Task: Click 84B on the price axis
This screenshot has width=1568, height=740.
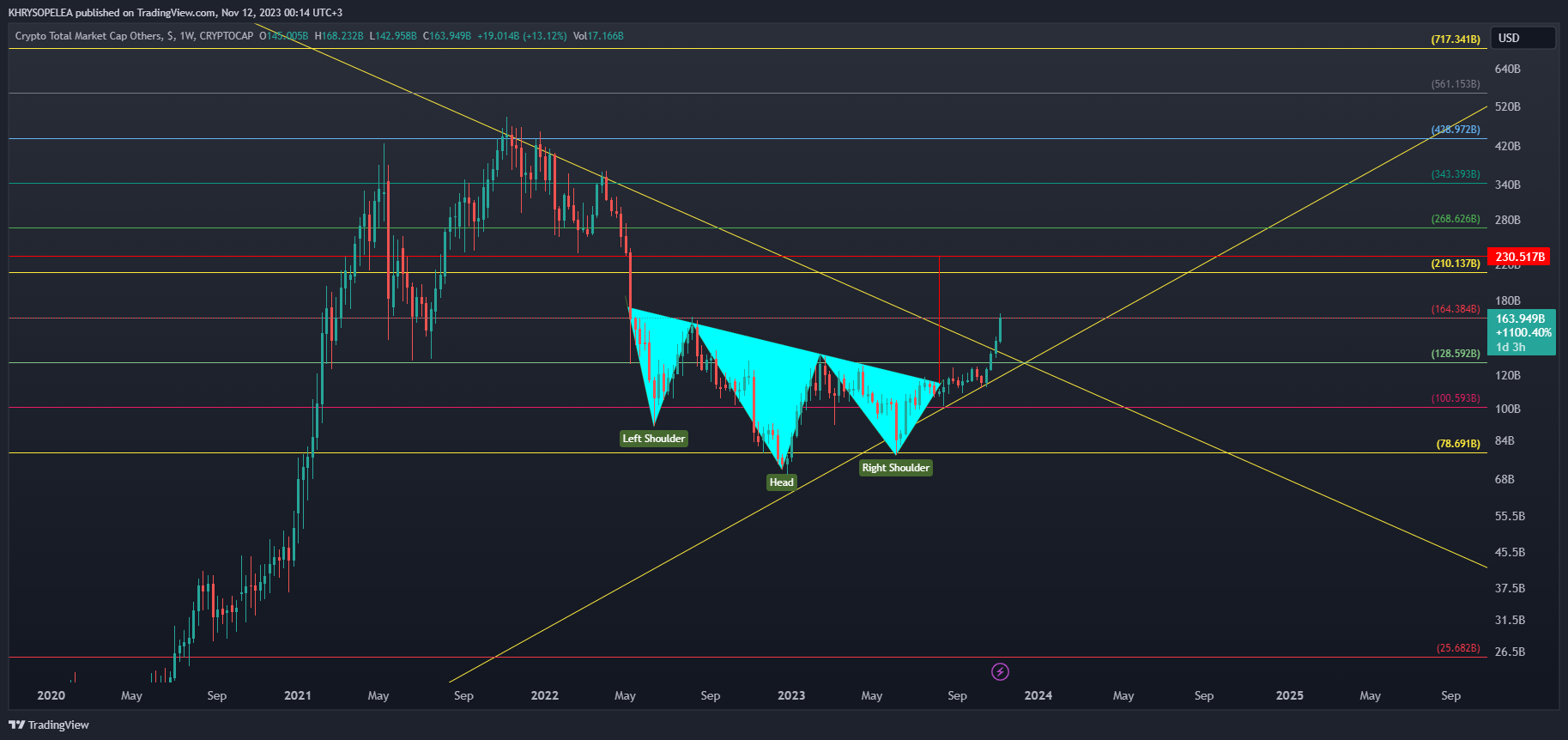Action: click(x=1504, y=440)
